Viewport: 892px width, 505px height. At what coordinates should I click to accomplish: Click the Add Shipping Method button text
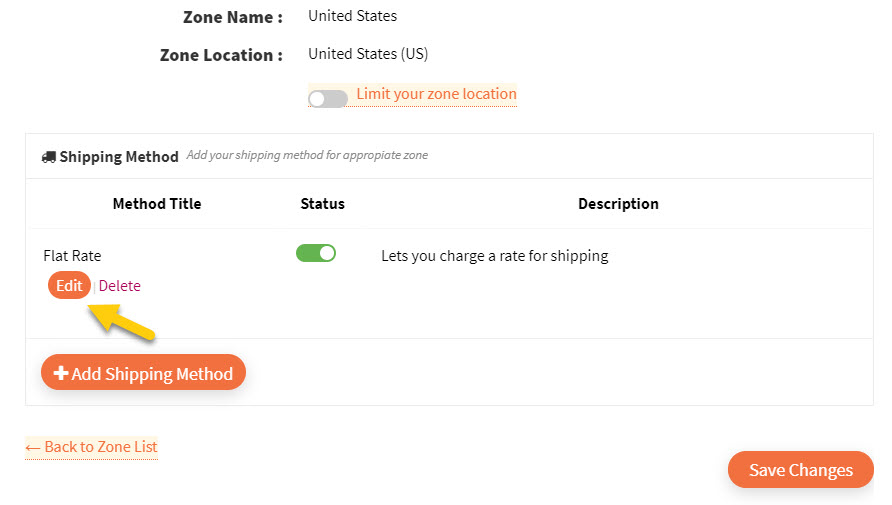coord(152,374)
